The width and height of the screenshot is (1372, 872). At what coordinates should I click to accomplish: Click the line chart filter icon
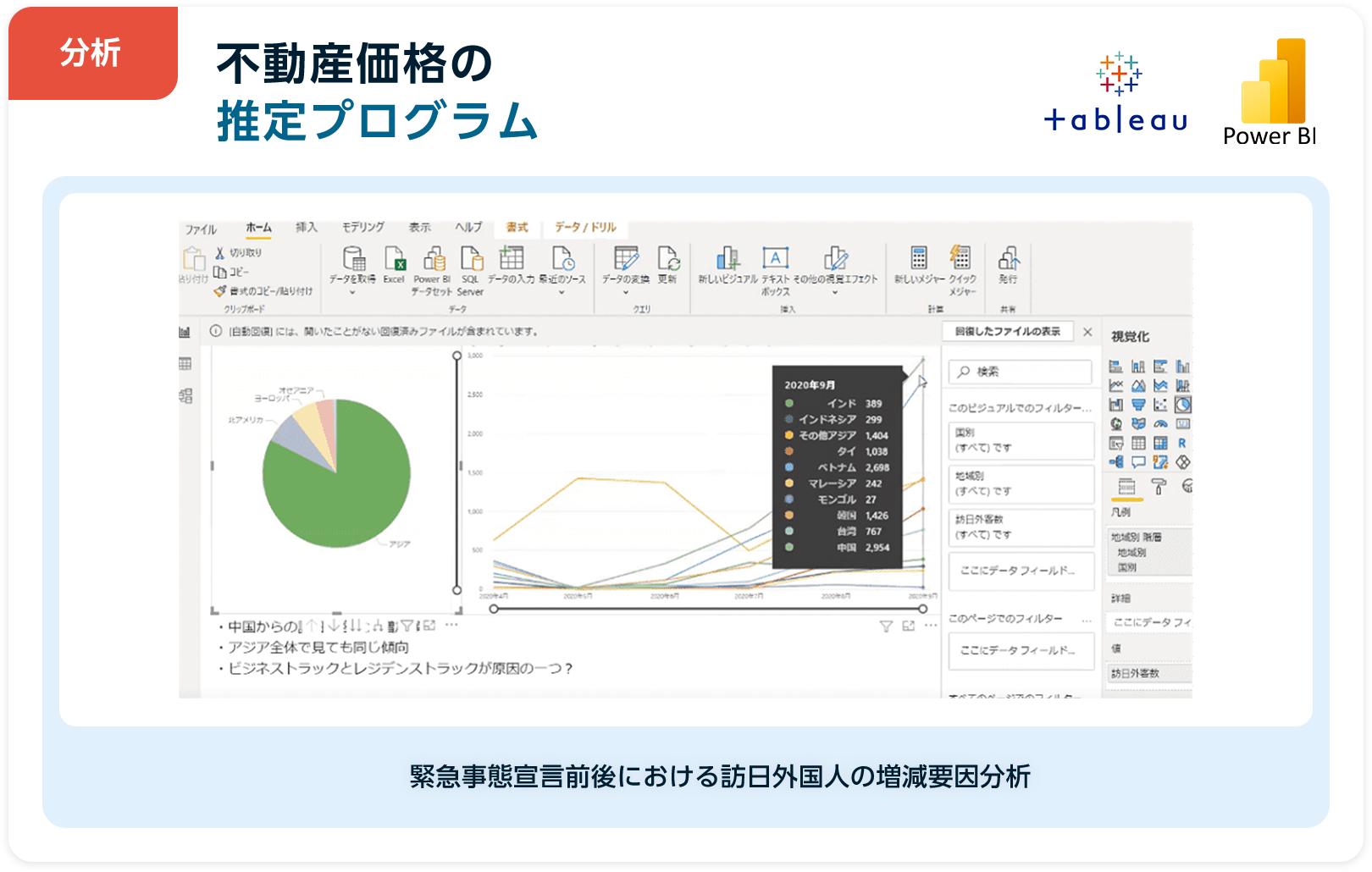(x=886, y=626)
